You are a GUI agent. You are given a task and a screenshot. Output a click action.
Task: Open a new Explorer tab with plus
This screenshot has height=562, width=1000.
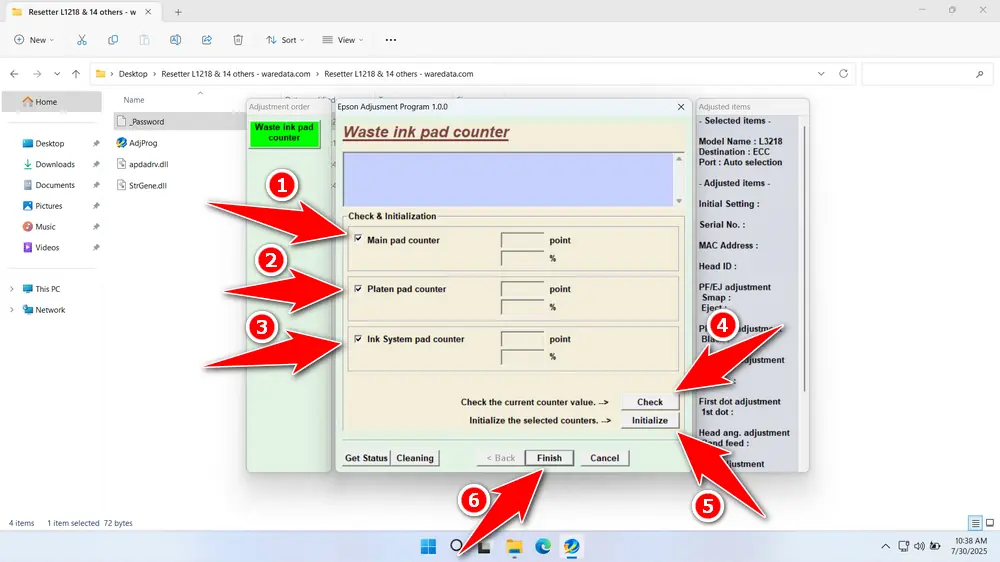coord(178,12)
